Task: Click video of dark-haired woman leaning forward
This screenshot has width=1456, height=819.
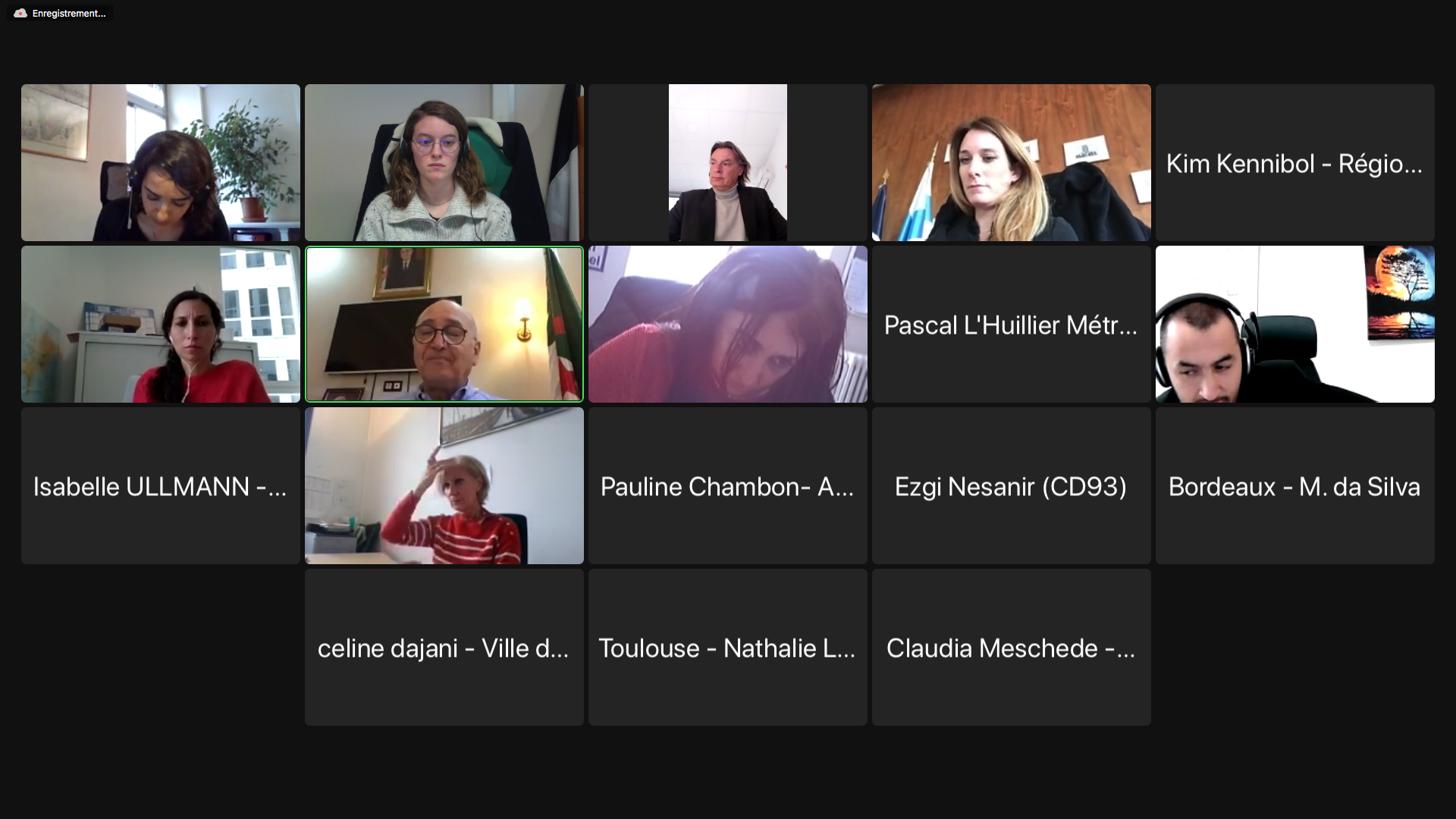Action: click(x=727, y=324)
